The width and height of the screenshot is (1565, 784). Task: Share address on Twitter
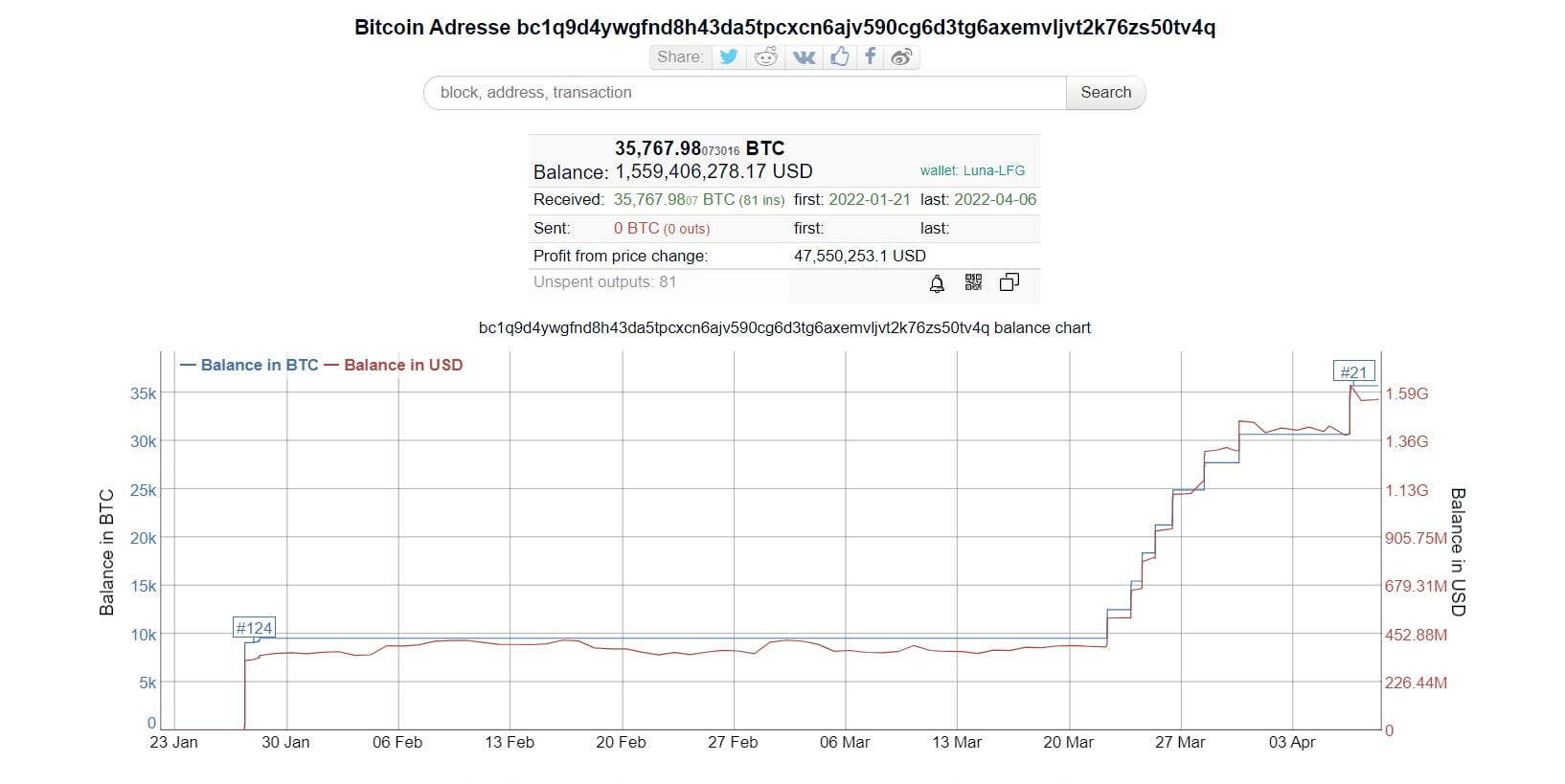[729, 56]
